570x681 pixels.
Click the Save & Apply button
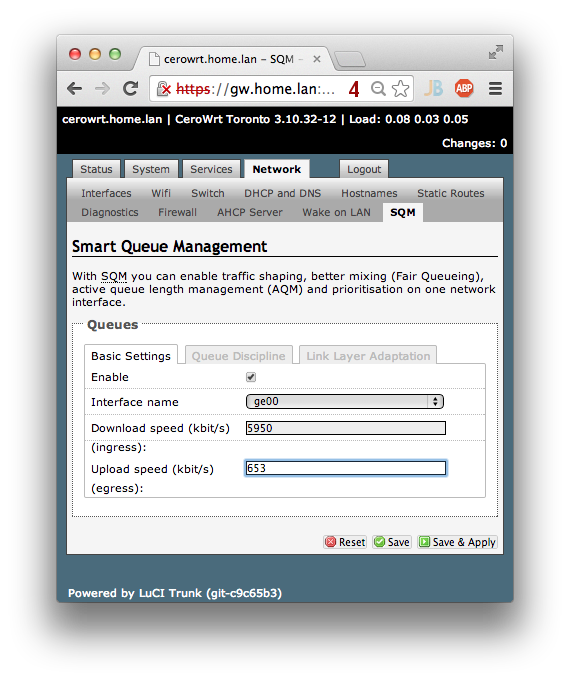tap(457, 542)
